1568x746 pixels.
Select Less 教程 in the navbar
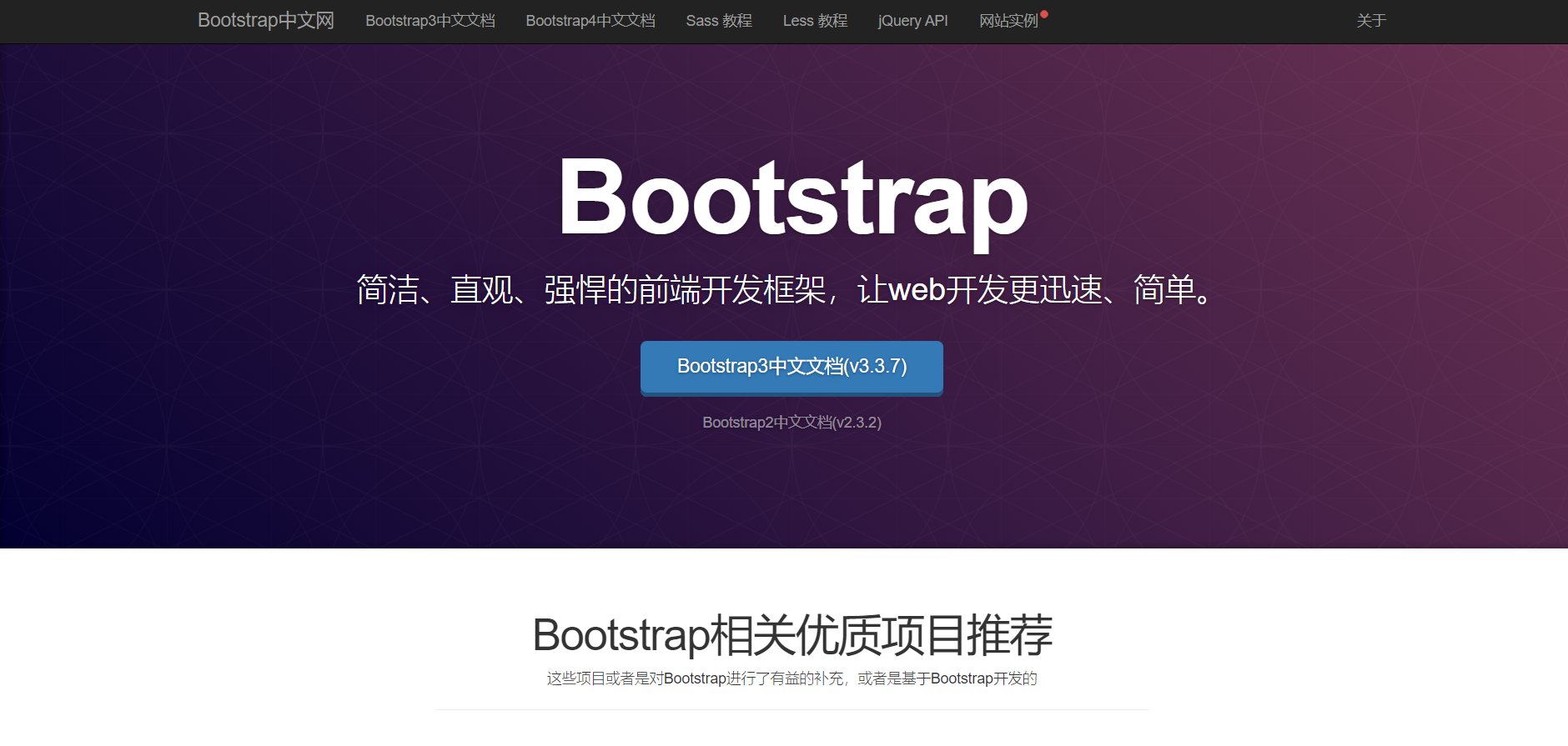point(815,21)
